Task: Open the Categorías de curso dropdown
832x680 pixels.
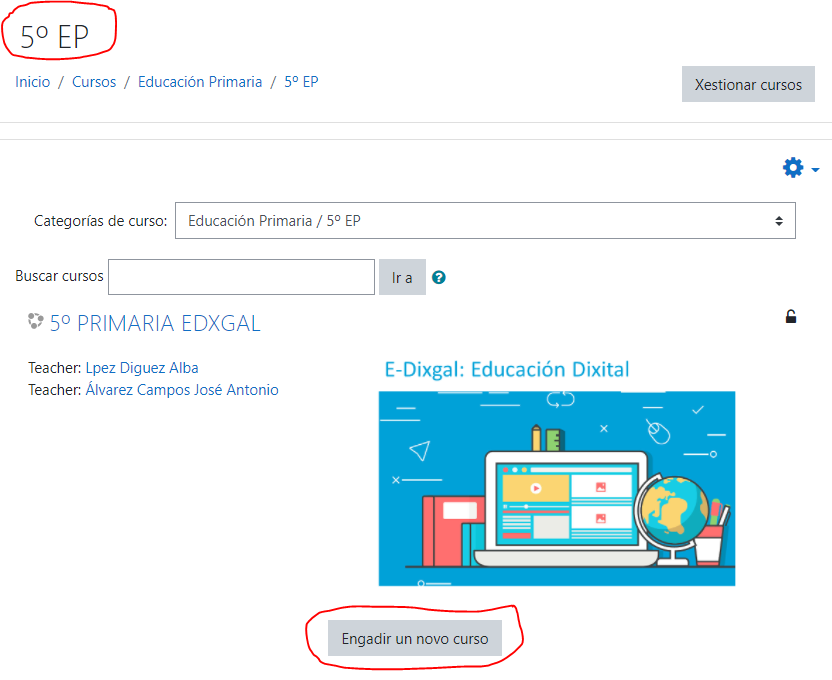Action: pyautogui.click(x=485, y=221)
